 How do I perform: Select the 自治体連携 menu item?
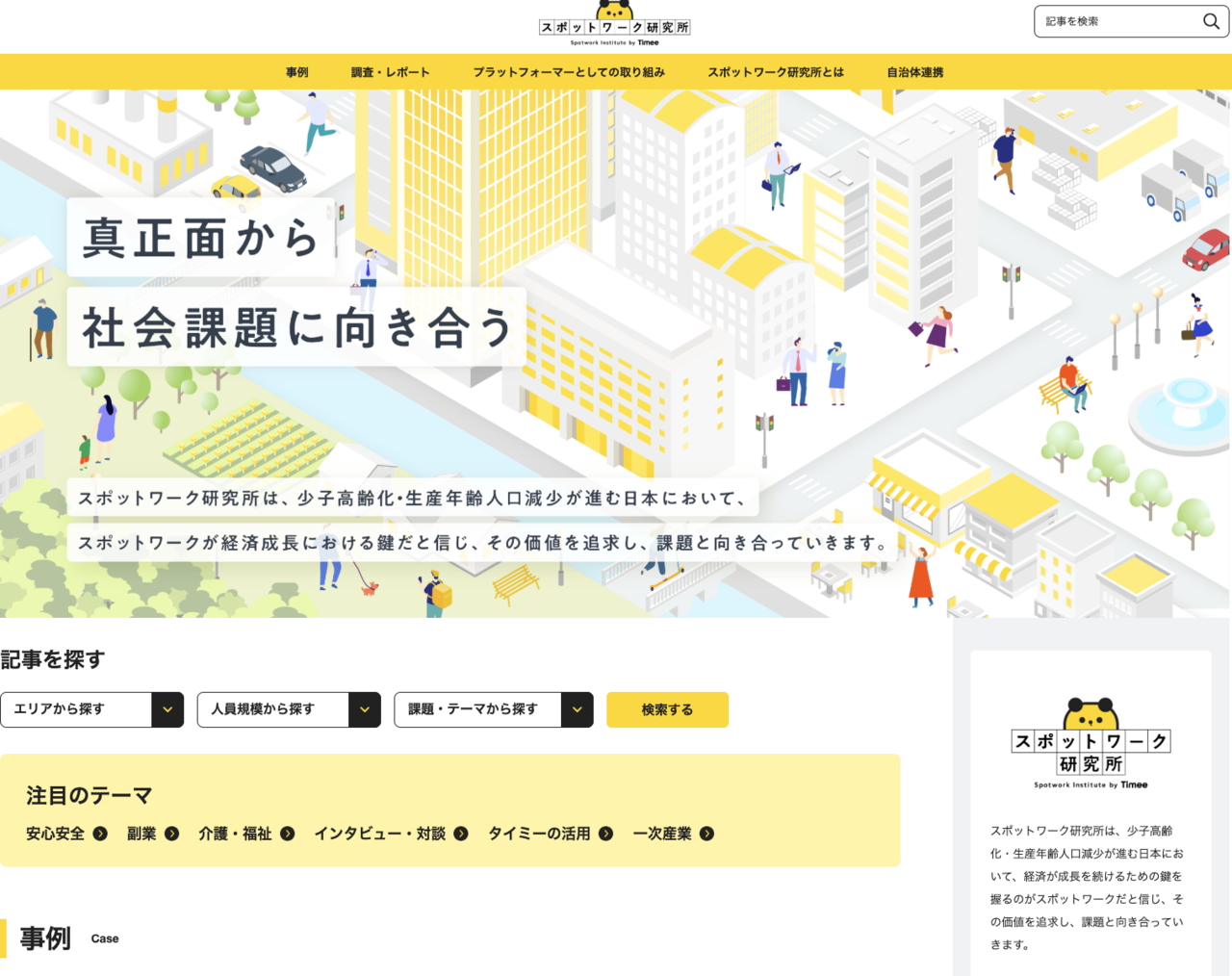[915, 72]
